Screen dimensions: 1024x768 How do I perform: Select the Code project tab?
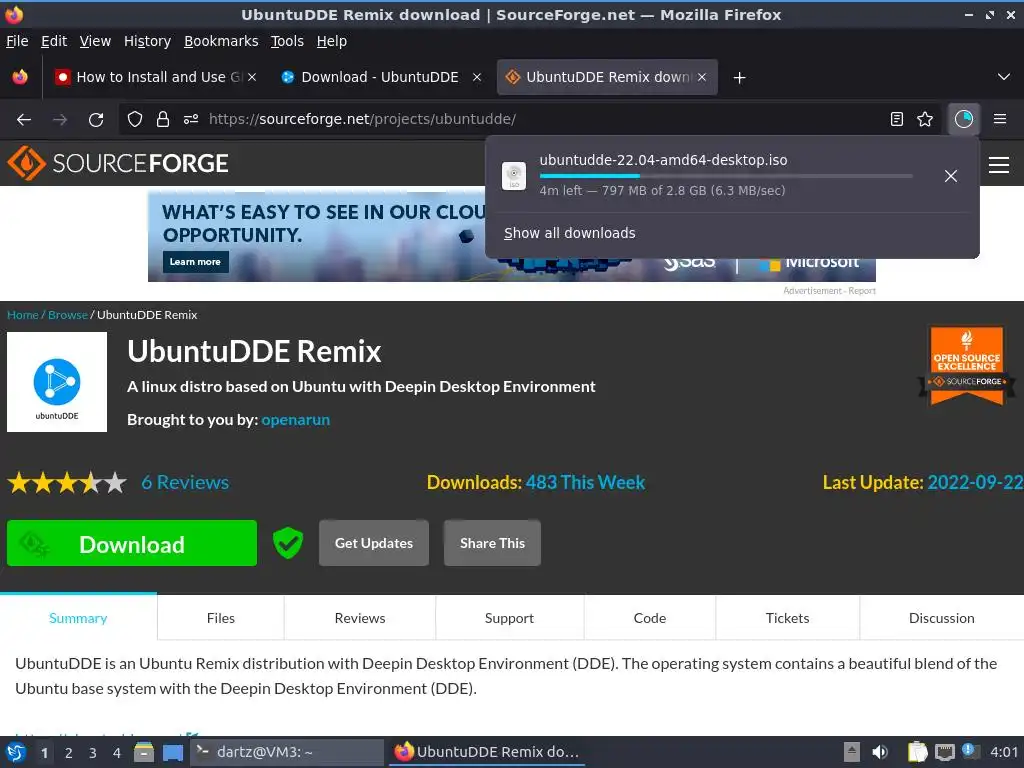pyautogui.click(x=650, y=618)
